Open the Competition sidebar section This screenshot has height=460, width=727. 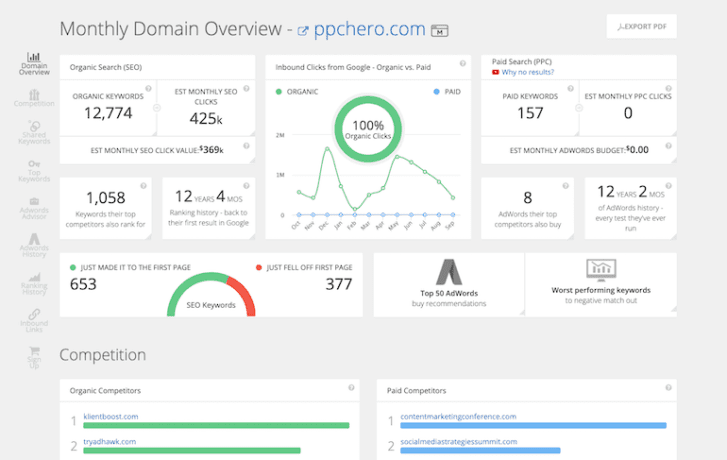[34, 98]
